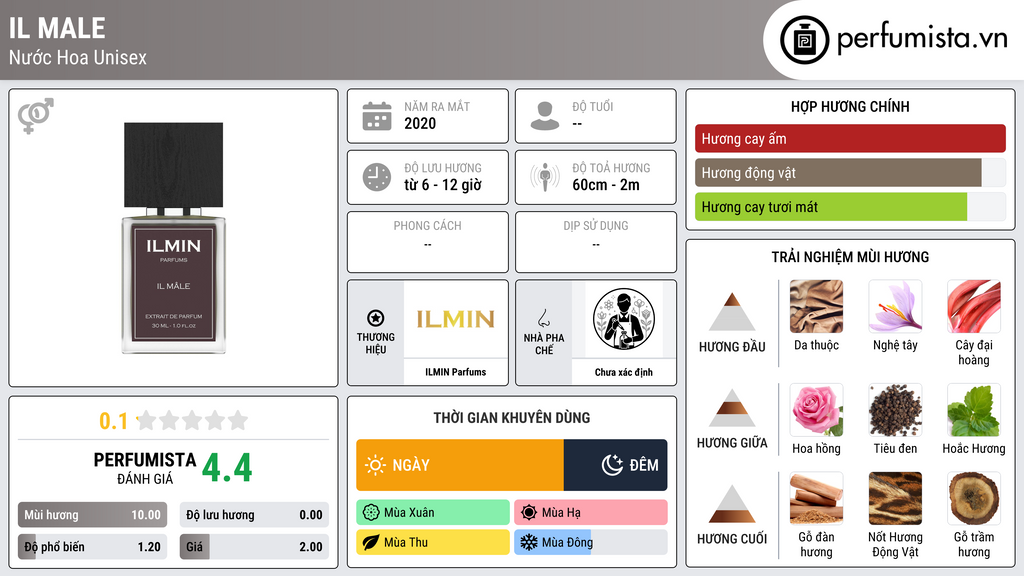The image size is (1024, 576).
Task: Open the Gỗ đàn hương sandalwood image
Action: [816, 498]
